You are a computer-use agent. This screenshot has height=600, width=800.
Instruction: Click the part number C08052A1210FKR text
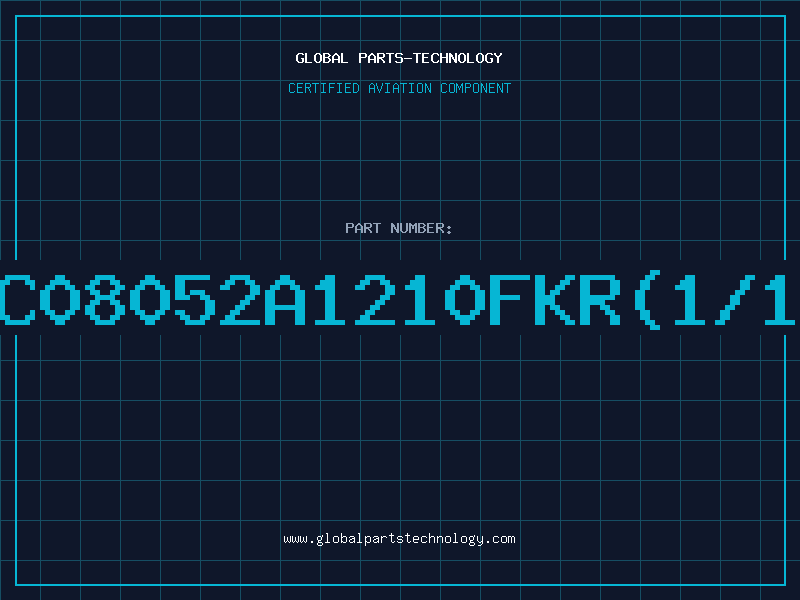tap(310, 299)
